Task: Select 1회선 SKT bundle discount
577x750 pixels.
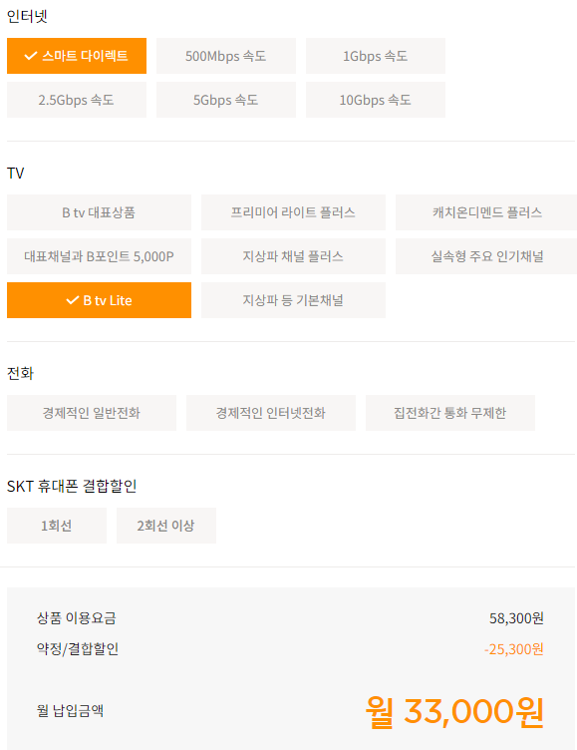Action: [56, 526]
